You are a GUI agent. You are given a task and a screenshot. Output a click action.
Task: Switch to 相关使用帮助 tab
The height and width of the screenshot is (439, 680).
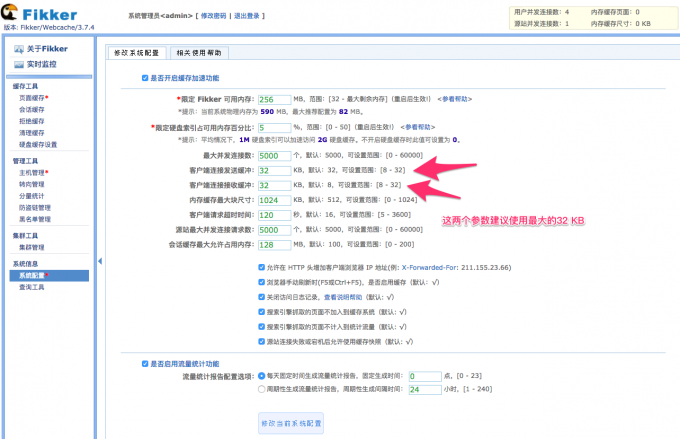pyautogui.click(x=198, y=51)
